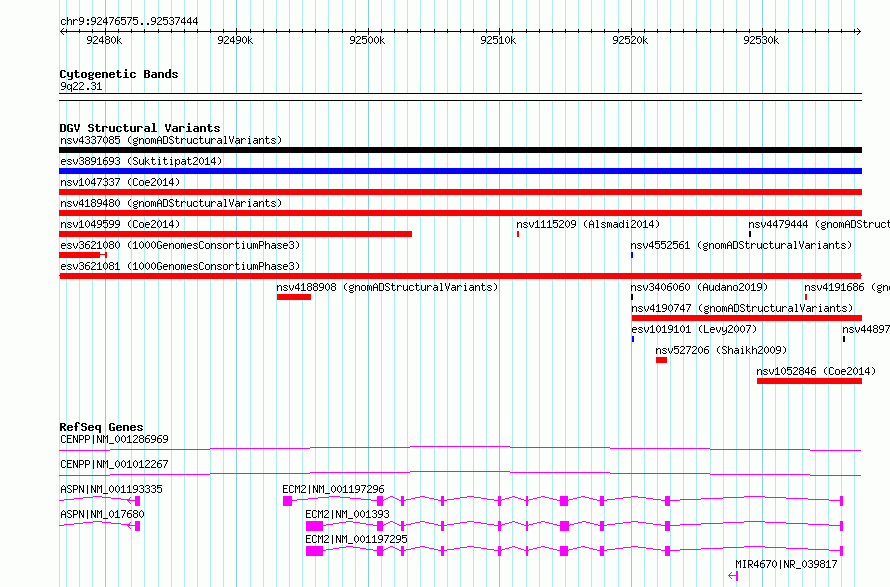The width and height of the screenshot is (890, 587).
Task: Click nsv4479444 variant label
Action: [818, 224]
